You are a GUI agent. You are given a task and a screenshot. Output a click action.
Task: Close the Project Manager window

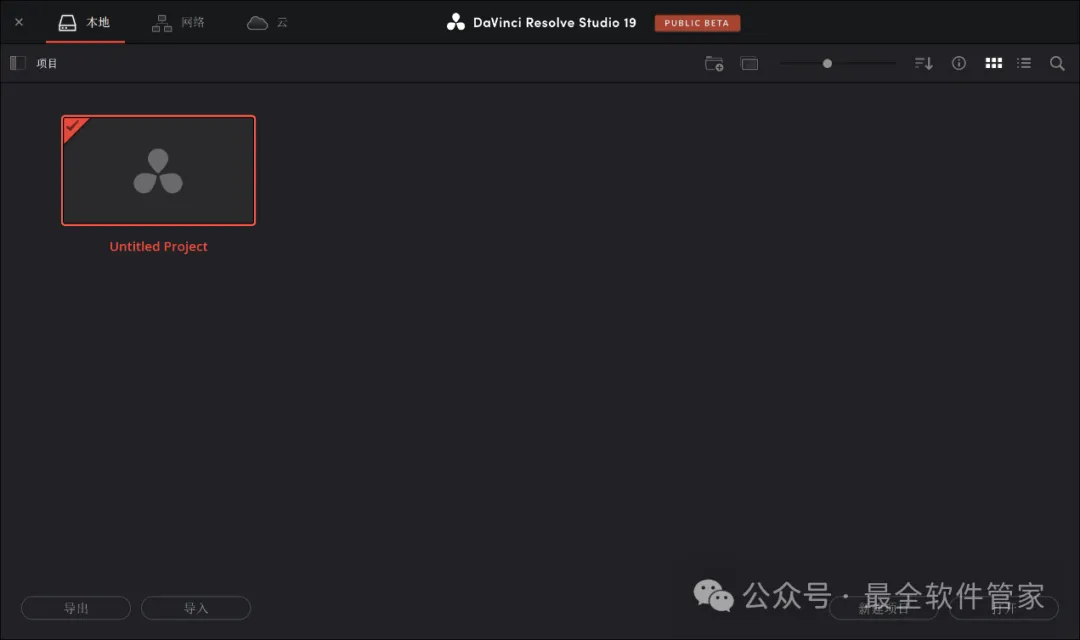(x=19, y=22)
